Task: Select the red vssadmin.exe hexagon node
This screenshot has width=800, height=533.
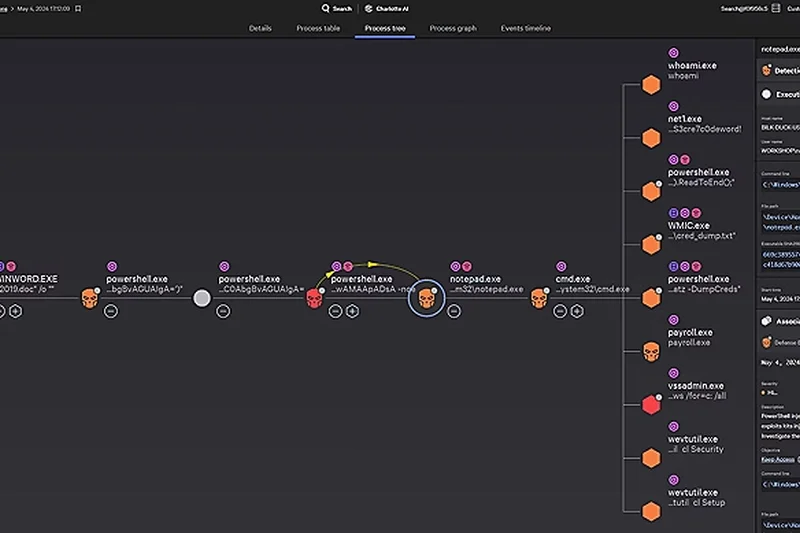Action: [651, 404]
